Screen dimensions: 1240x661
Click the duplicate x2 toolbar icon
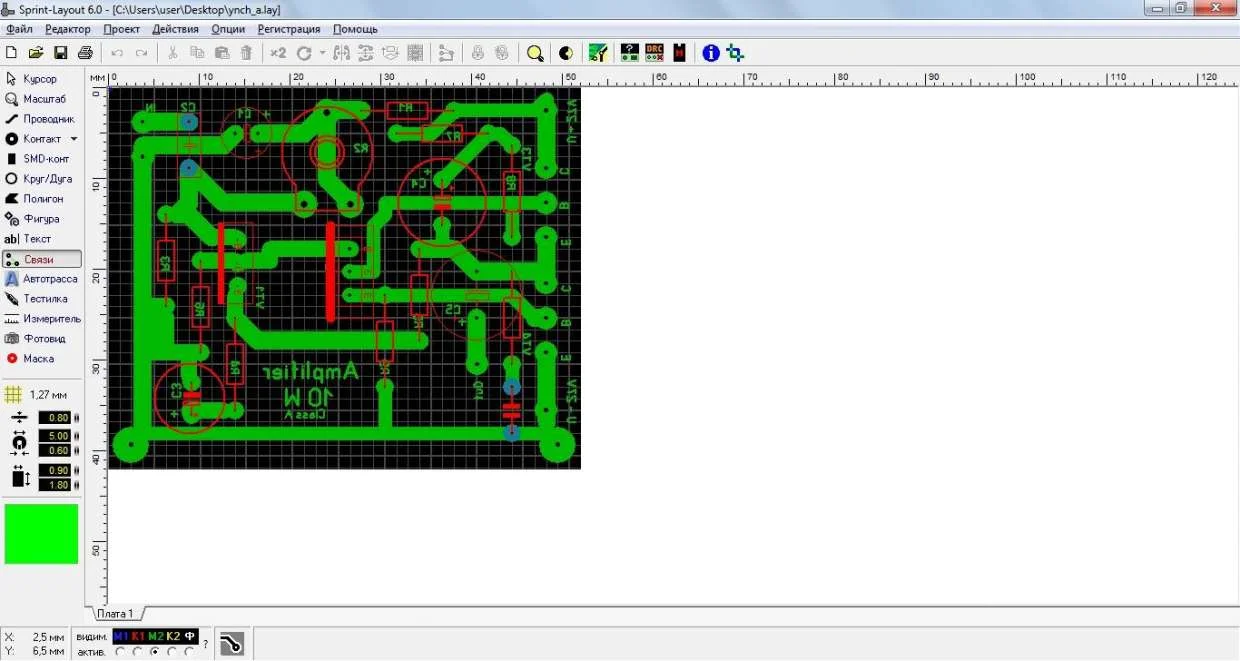tap(278, 53)
